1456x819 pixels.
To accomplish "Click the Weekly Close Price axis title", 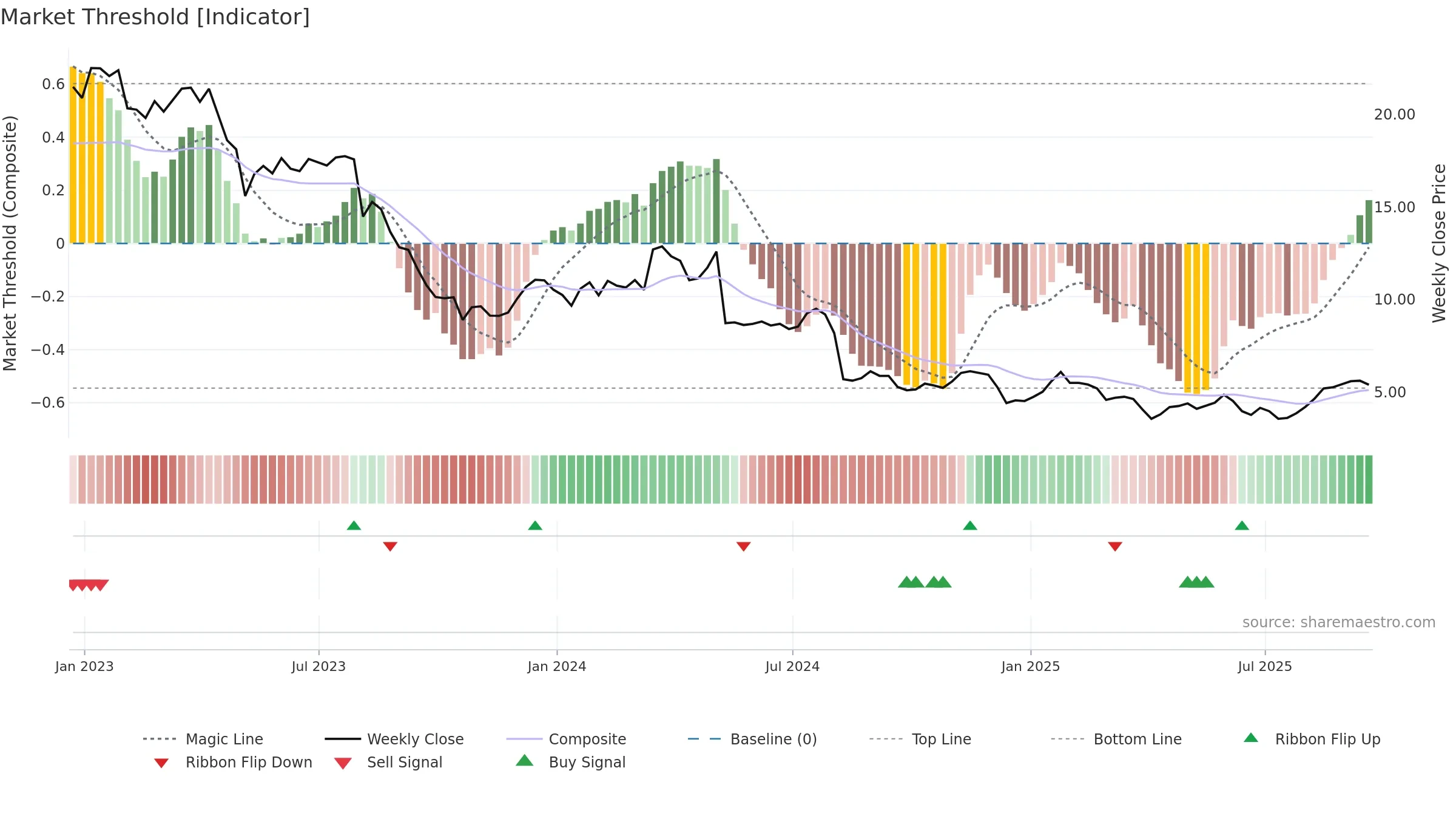I will pyautogui.click(x=1439, y=243).
